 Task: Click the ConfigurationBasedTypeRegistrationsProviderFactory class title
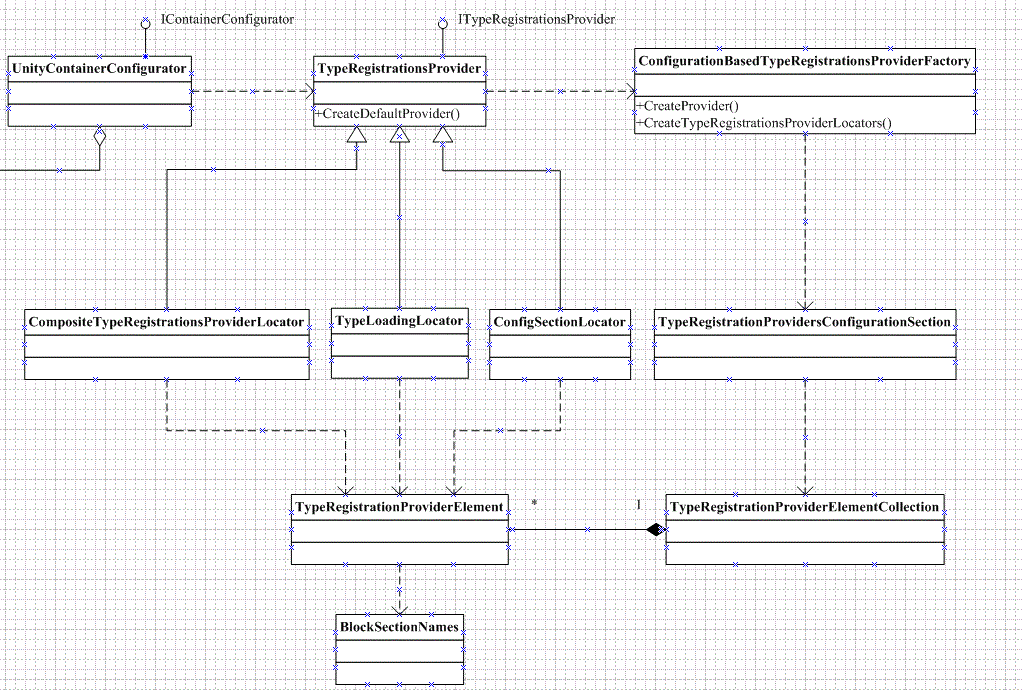tap(804, 61)
